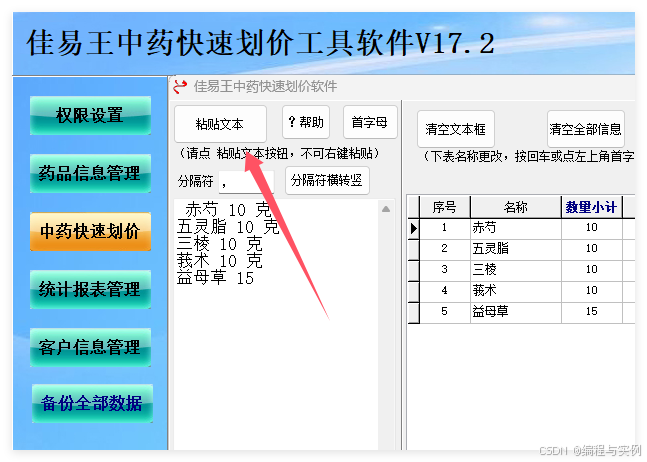Open 客户信息管理 in the sidebar
This screenshot has height=462, width=647.
(90, 347)
